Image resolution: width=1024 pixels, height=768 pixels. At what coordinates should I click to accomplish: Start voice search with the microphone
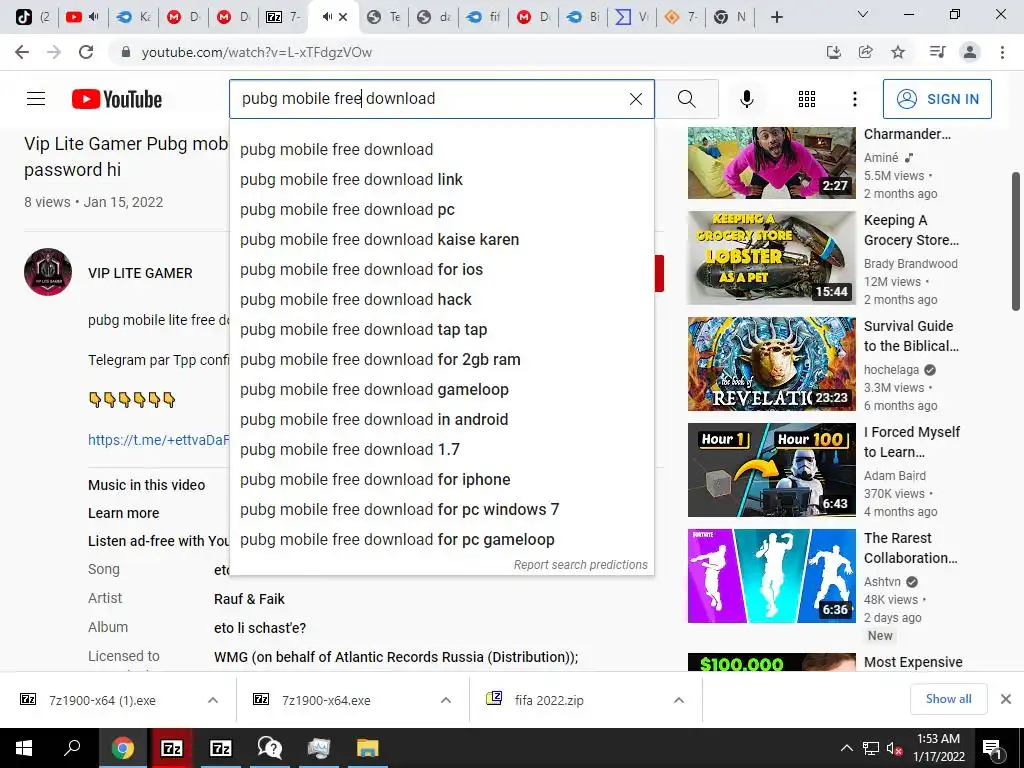746,99
